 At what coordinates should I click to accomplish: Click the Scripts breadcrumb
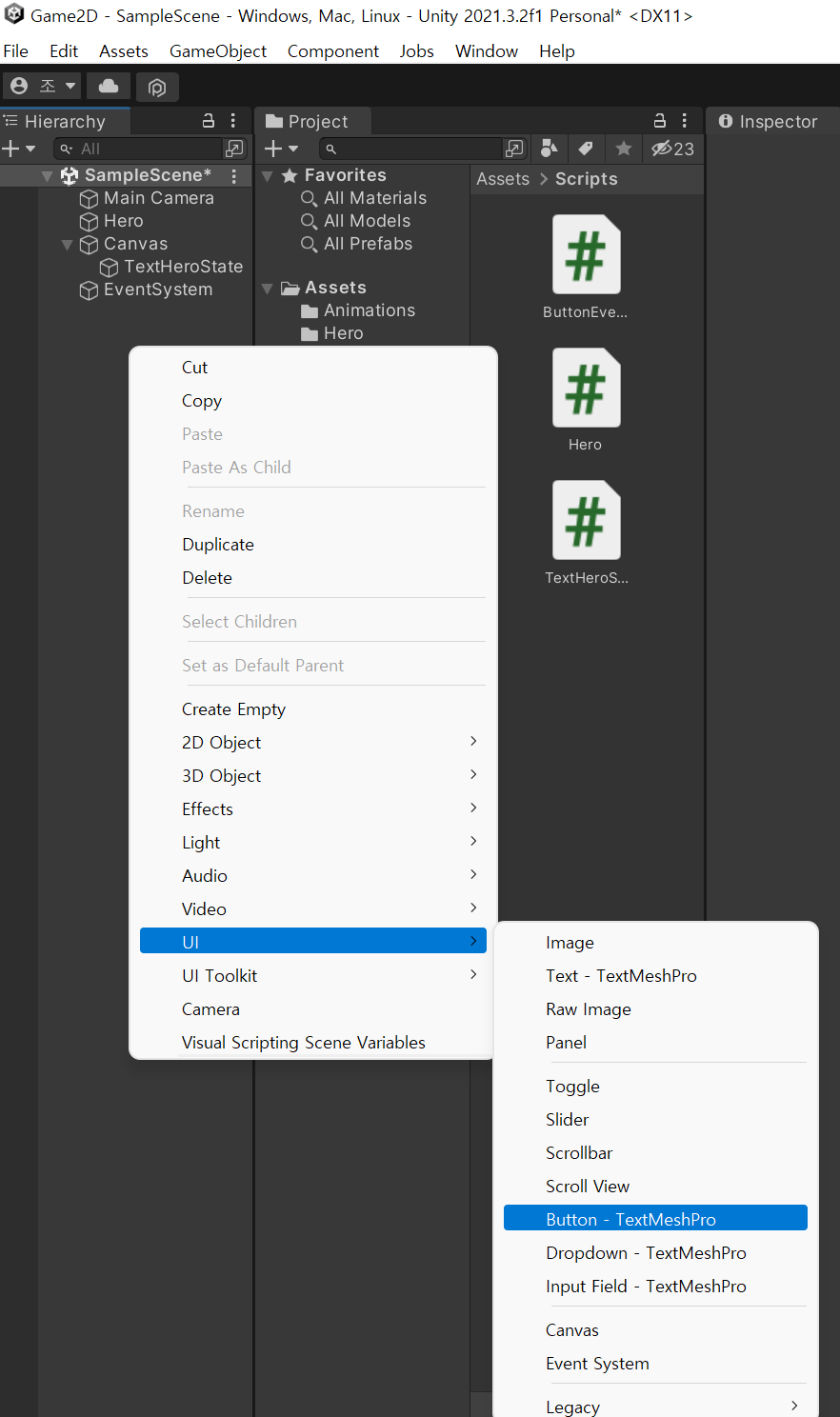point(587,179)
